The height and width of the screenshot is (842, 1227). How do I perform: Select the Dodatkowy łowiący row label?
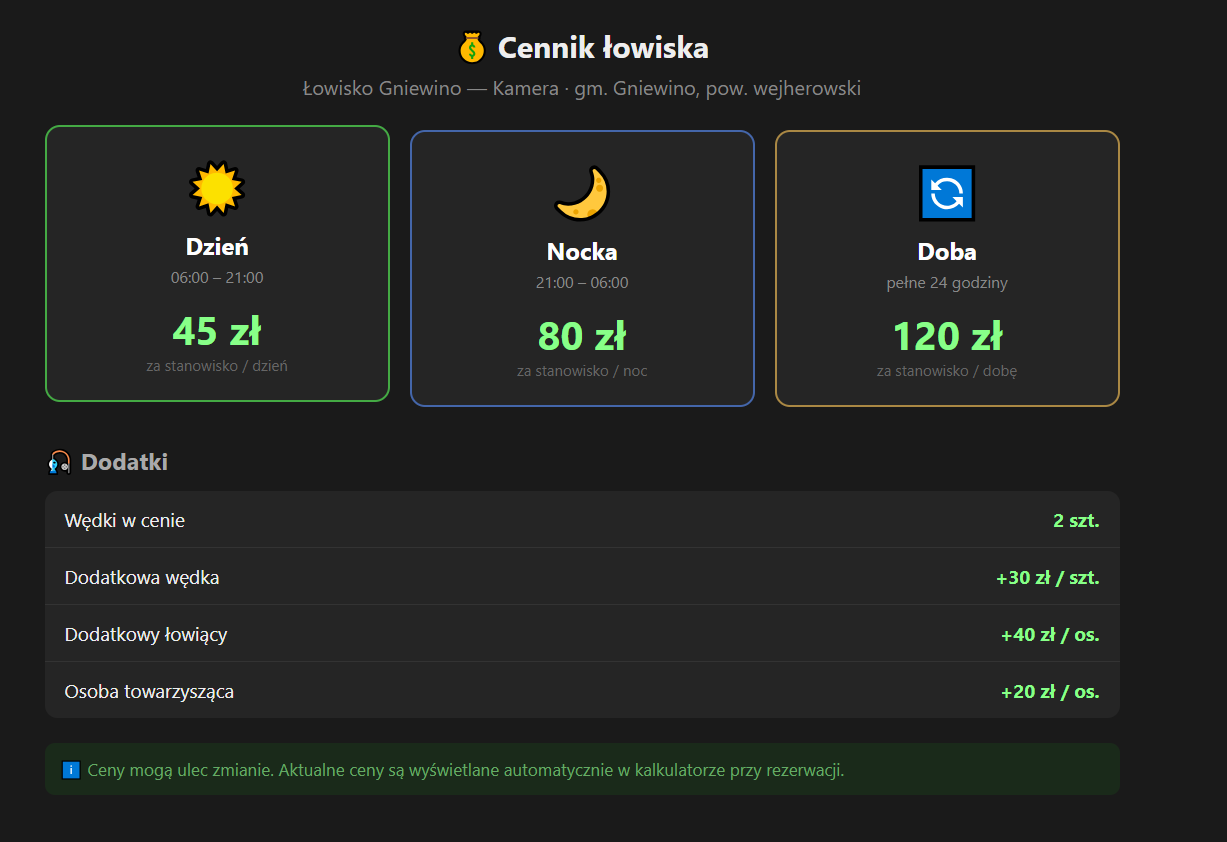pos(146,634)
